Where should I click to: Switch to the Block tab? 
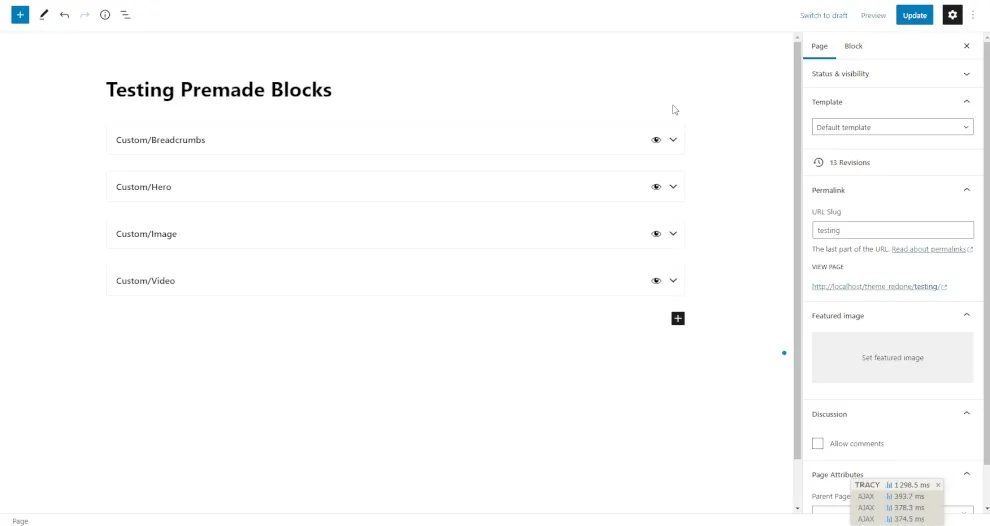[x=853, y=46]
